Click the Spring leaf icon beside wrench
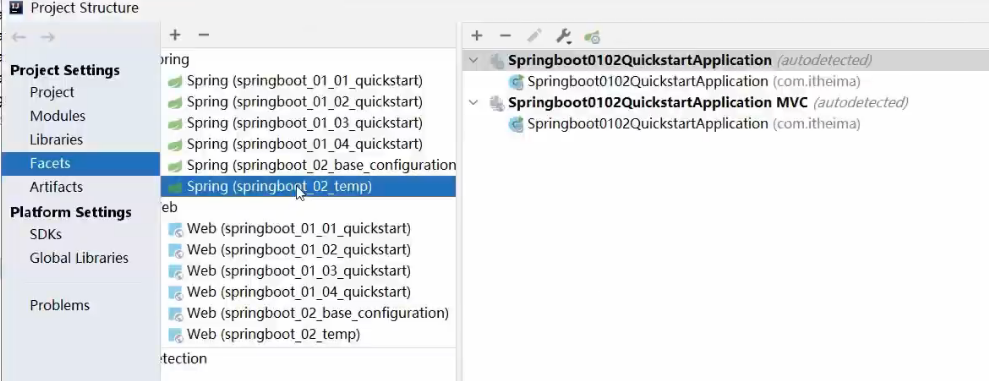This screenshot has height=381, width=989. pos(592,37)
